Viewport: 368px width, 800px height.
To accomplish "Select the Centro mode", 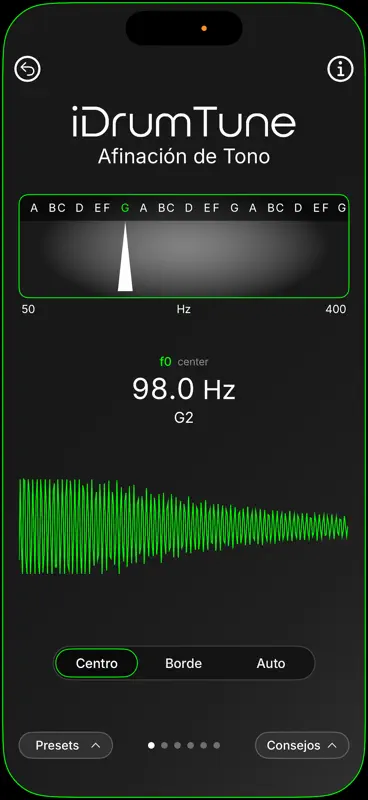I will [x=96, y=663].
